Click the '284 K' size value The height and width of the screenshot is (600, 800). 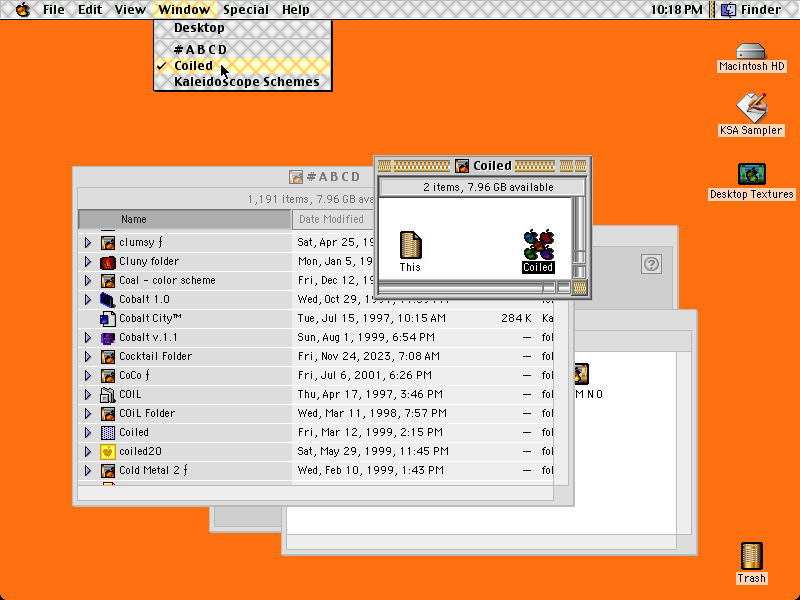516,318
